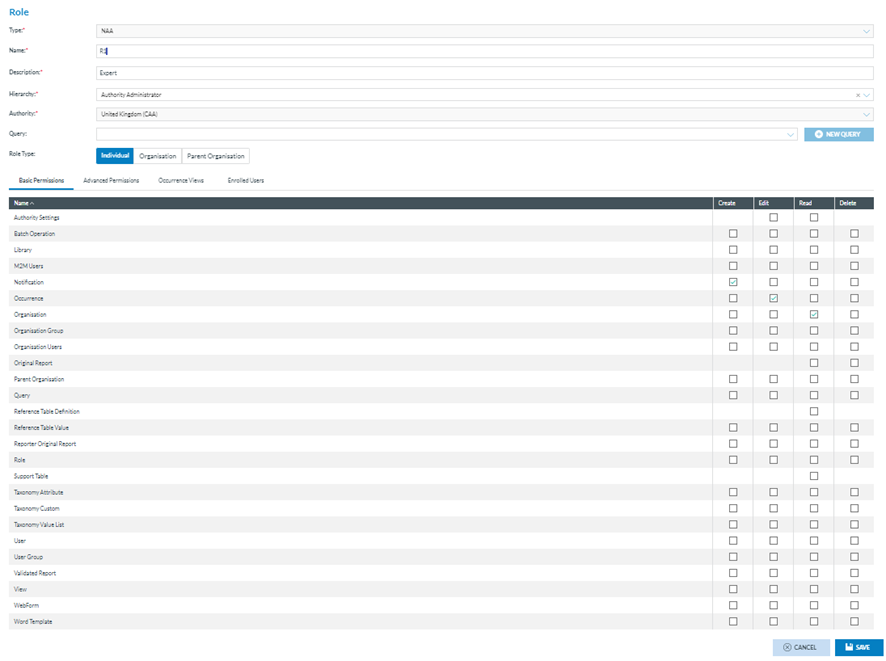This screenshot has height=661, width=886.
Task: Go to the Occurrence Views tab
Action: (181, 181)
